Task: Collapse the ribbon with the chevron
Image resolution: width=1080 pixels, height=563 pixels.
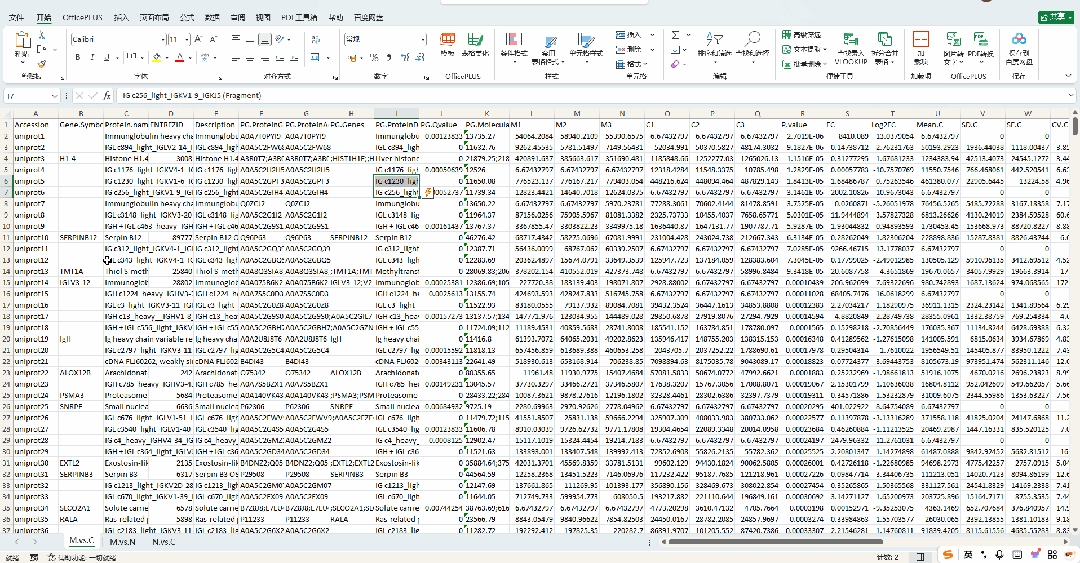Action: pyautogui.click(x=1066, y=77)
